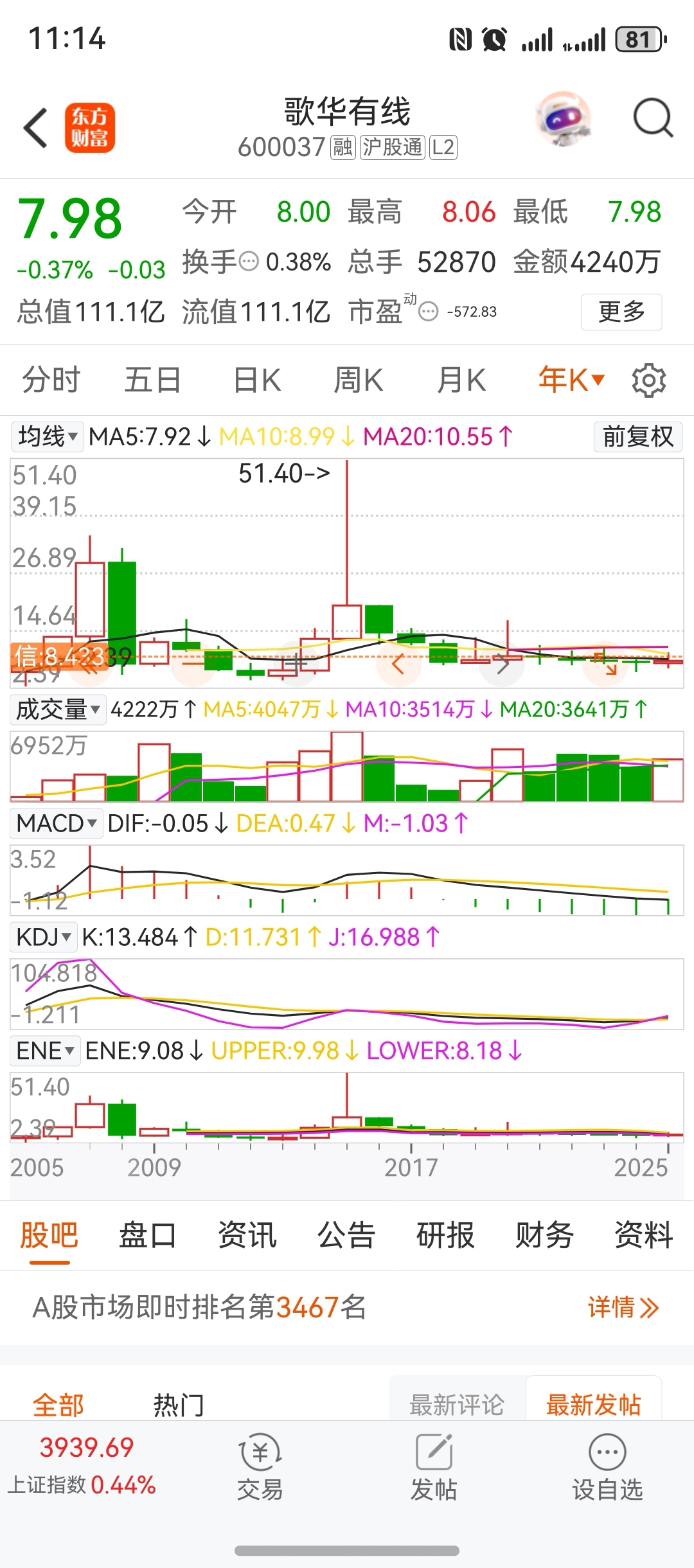This screenshot has width=694, height=1568.
Task: Tap the A股市场即时排名 ranking text
Action: pos(199,1307)
